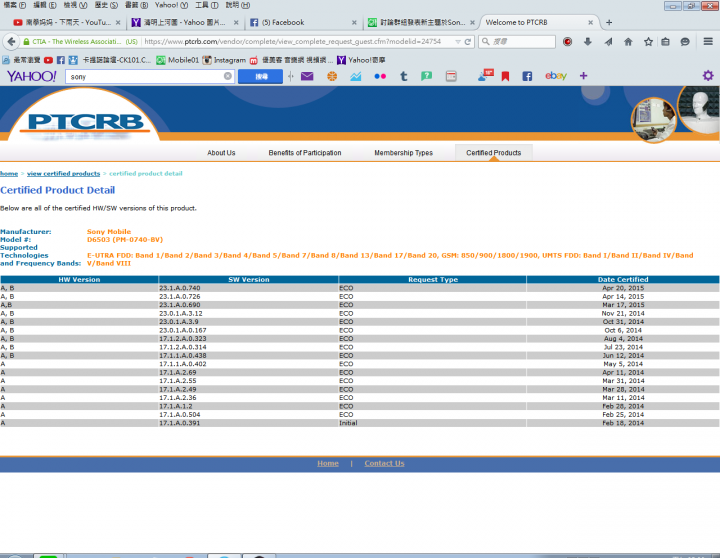720x558 pixels.
Task: Click the Sony Mobile manufacturer value
Action: tap(109, 232)
